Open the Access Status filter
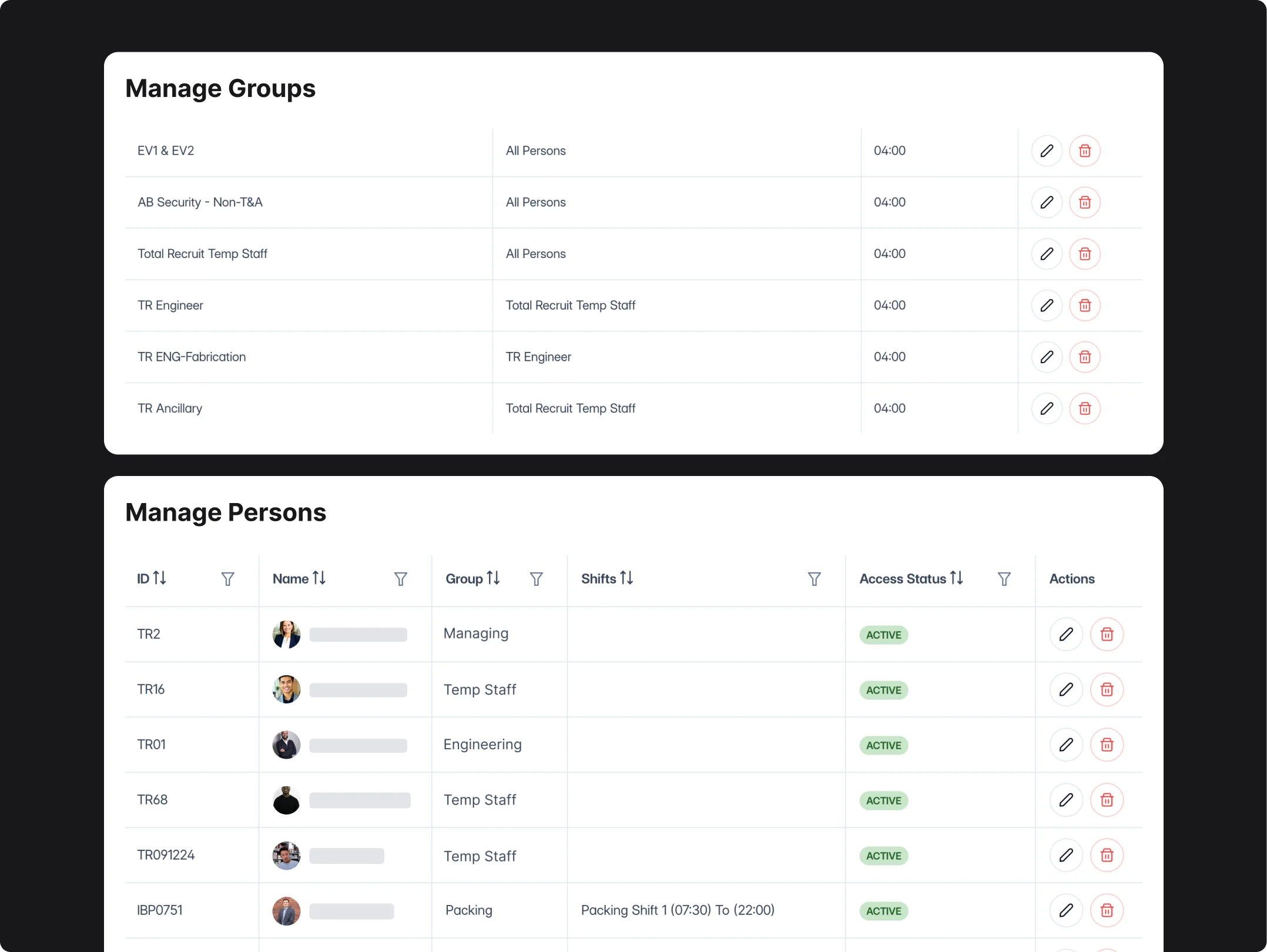The height and width of the screenshot is (952, 1267). coord(1004,579)
